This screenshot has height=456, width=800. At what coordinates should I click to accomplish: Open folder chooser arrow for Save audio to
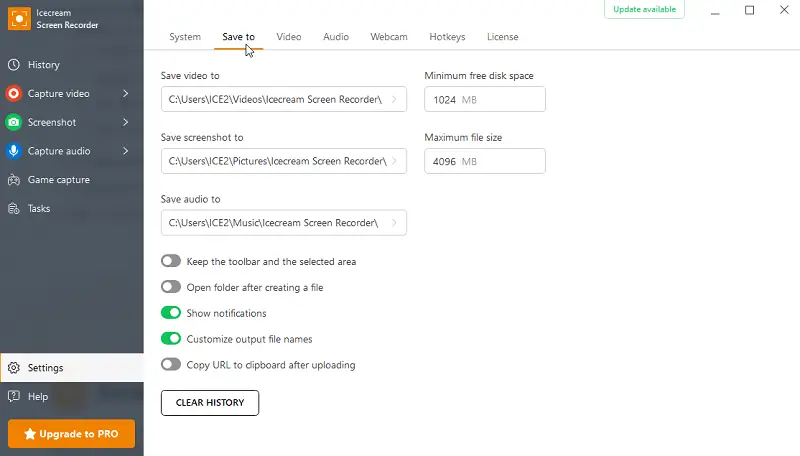(394, 222)
